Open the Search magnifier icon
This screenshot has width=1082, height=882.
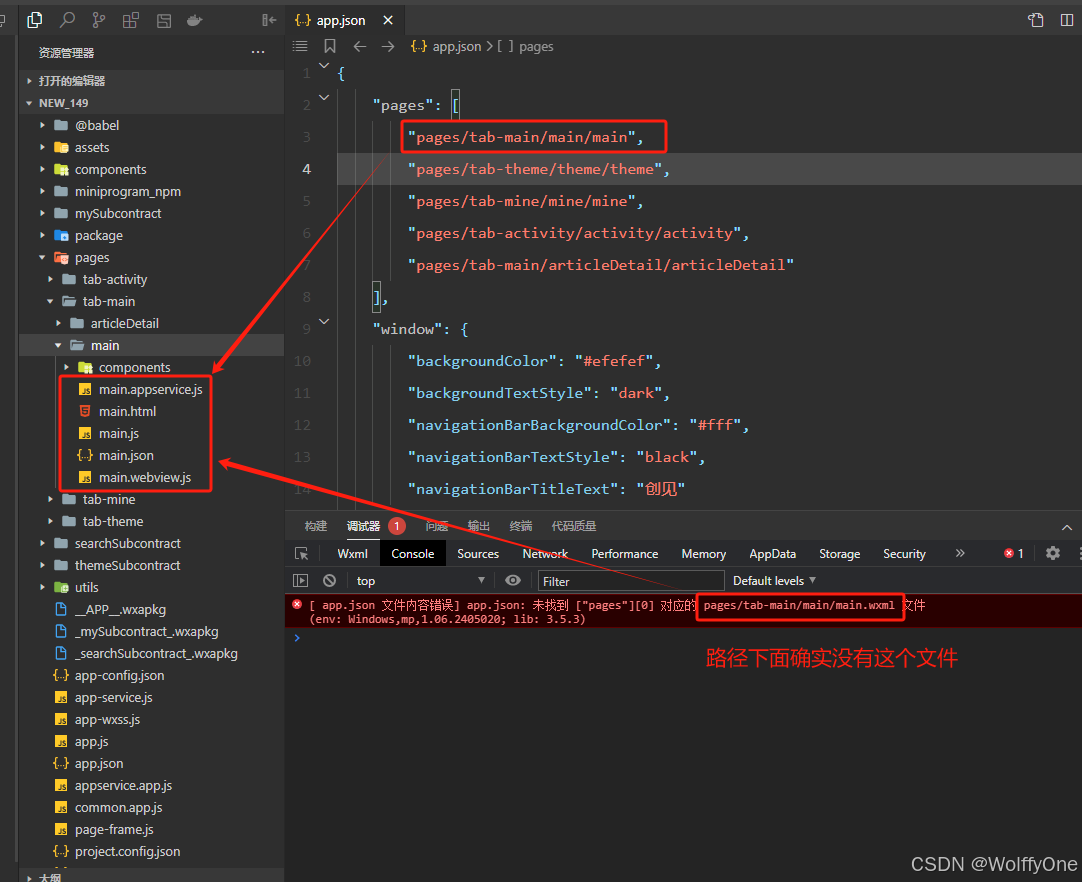point(67,20)
